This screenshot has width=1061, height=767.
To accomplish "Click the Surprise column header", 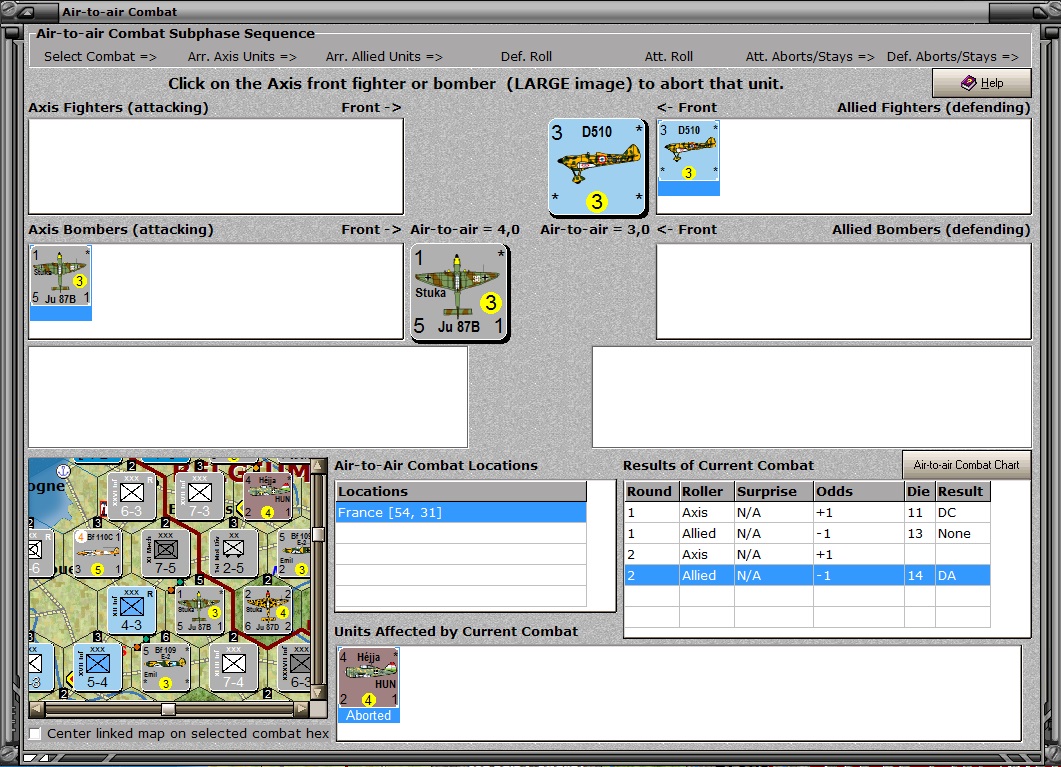I will pyautogui.click(x=773, y=491).
